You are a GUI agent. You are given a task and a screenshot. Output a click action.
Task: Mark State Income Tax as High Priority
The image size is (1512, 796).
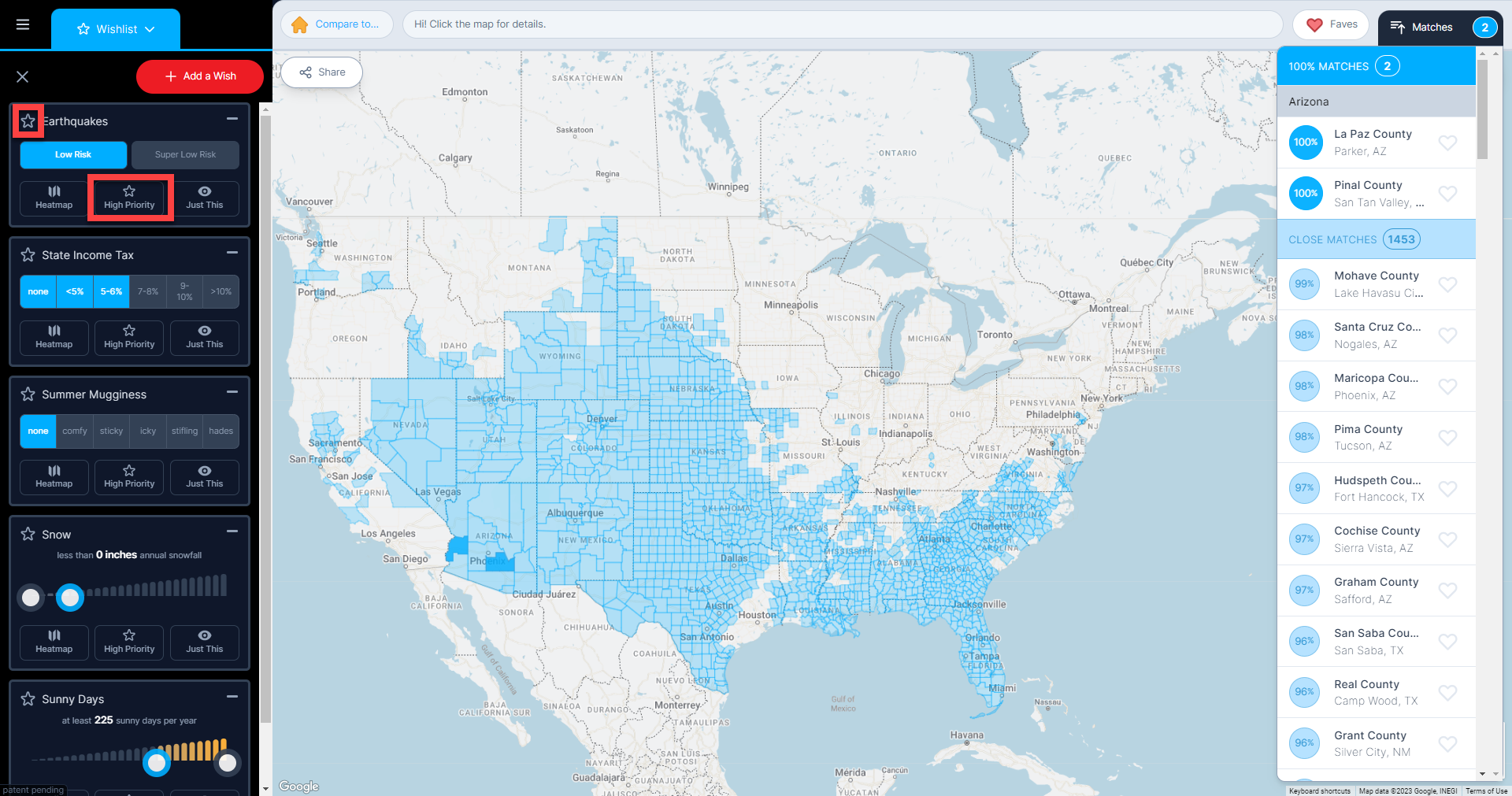coord(129,338)
